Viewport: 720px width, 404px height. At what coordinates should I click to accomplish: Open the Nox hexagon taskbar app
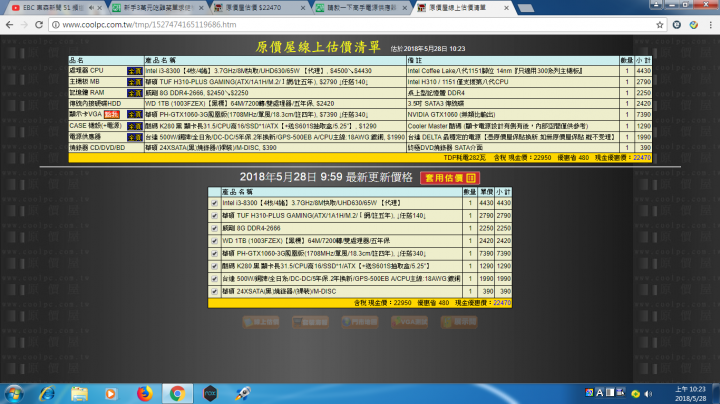(210, 394)
